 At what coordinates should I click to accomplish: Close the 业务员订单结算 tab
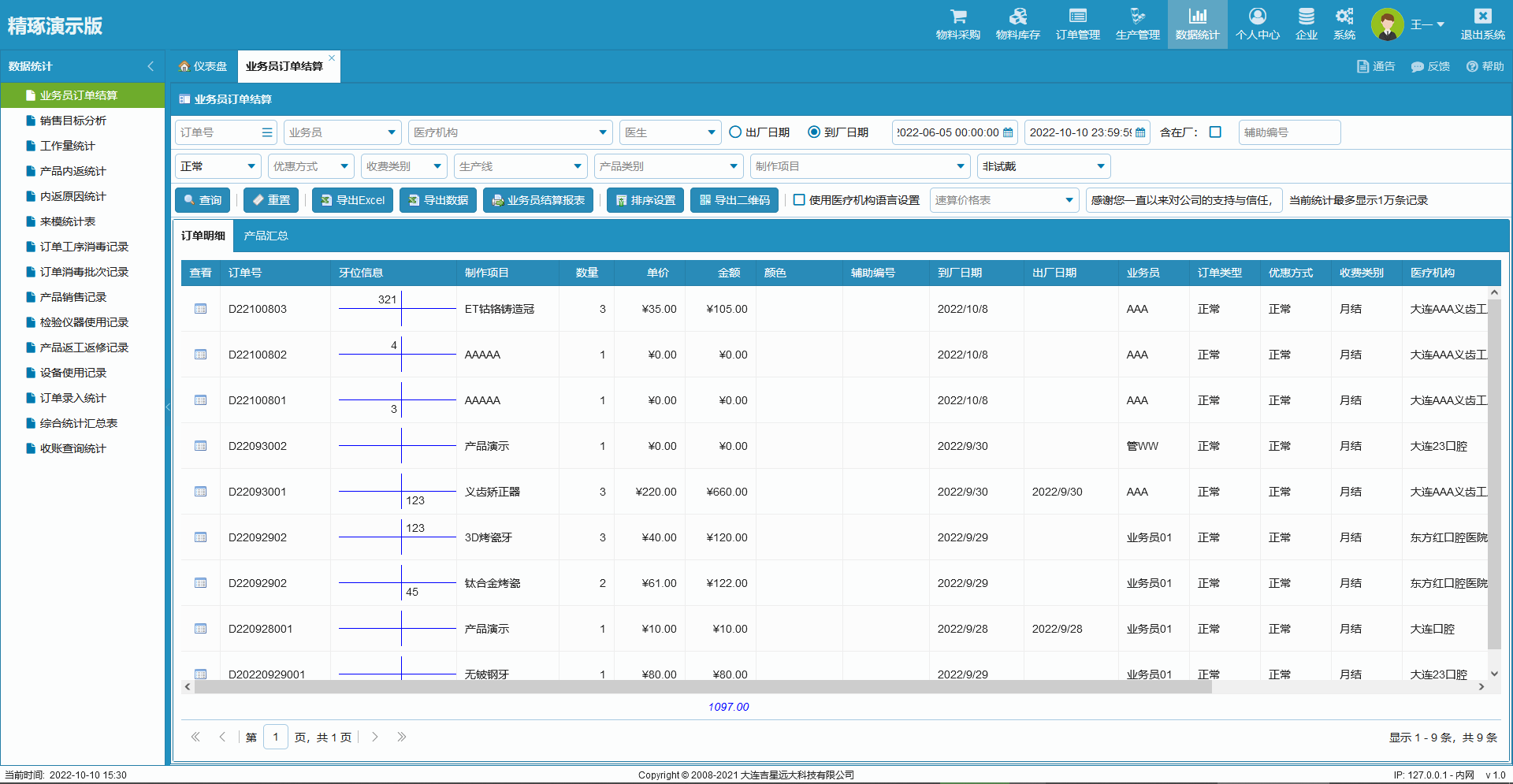[332, 58]
